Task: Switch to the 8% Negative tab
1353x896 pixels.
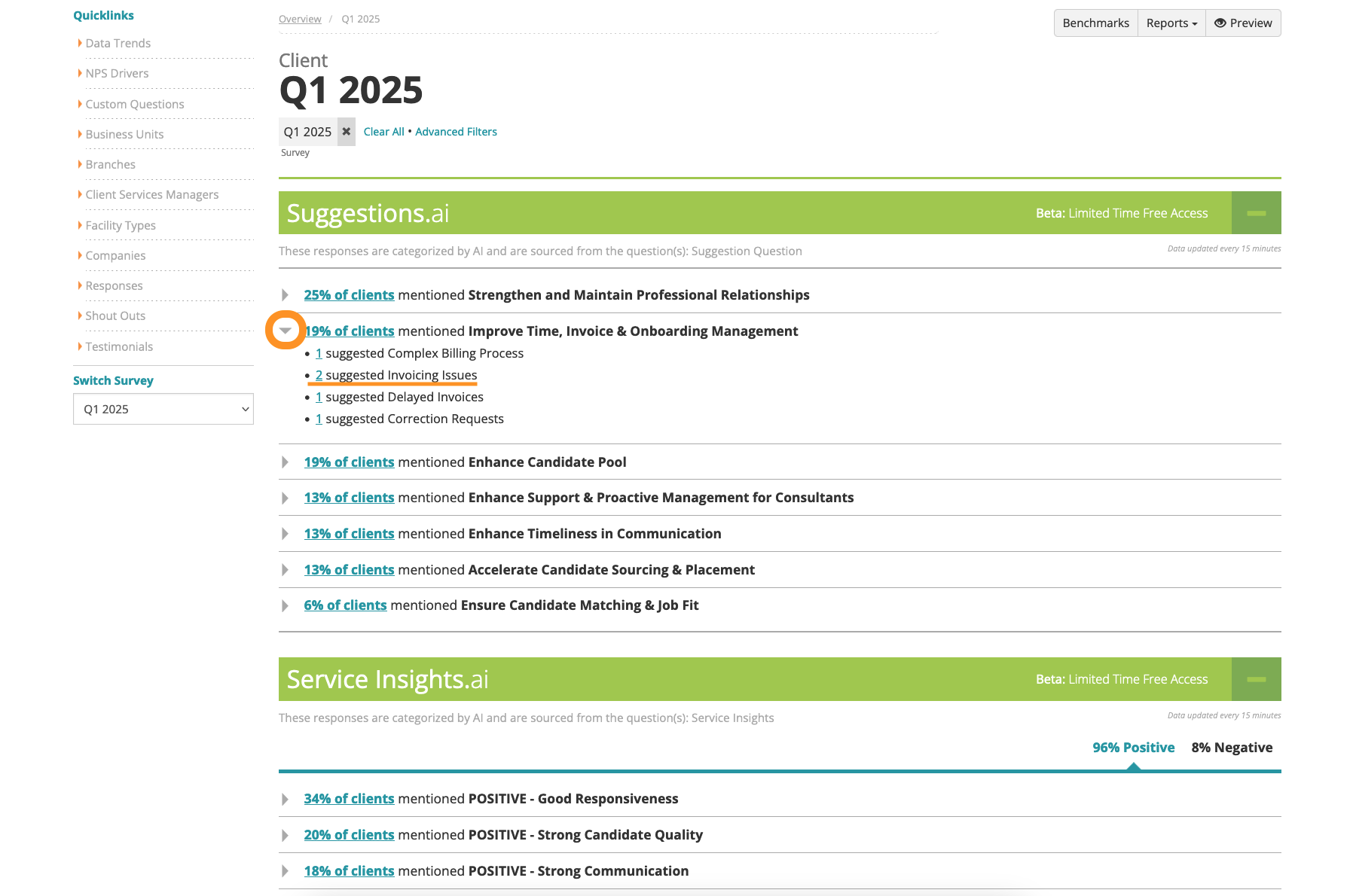Action: [x=1232, y=748]
